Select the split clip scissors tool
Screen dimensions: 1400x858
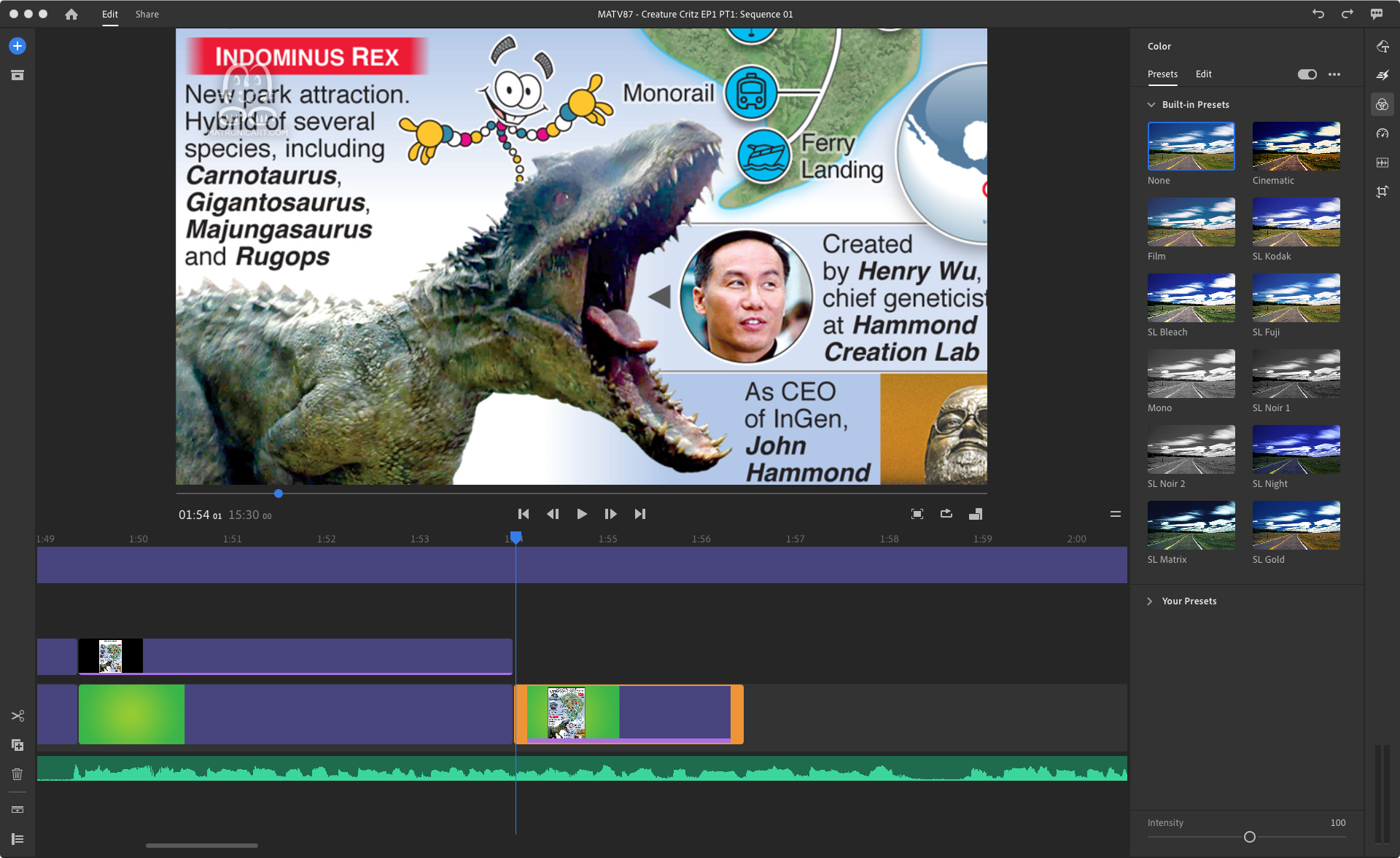(17, 716)
